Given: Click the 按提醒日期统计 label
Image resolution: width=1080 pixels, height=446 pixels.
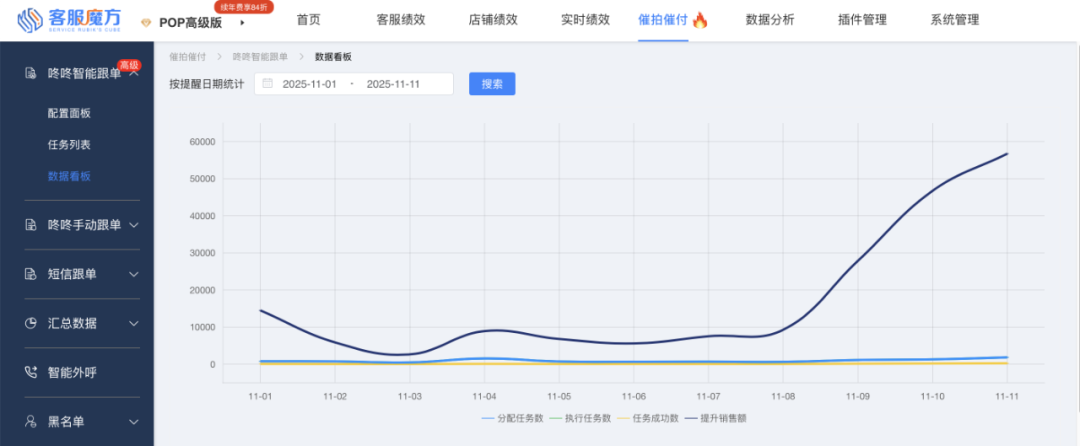Looking at the screenshot, I should pyautogui.click(x=207, y=84).
